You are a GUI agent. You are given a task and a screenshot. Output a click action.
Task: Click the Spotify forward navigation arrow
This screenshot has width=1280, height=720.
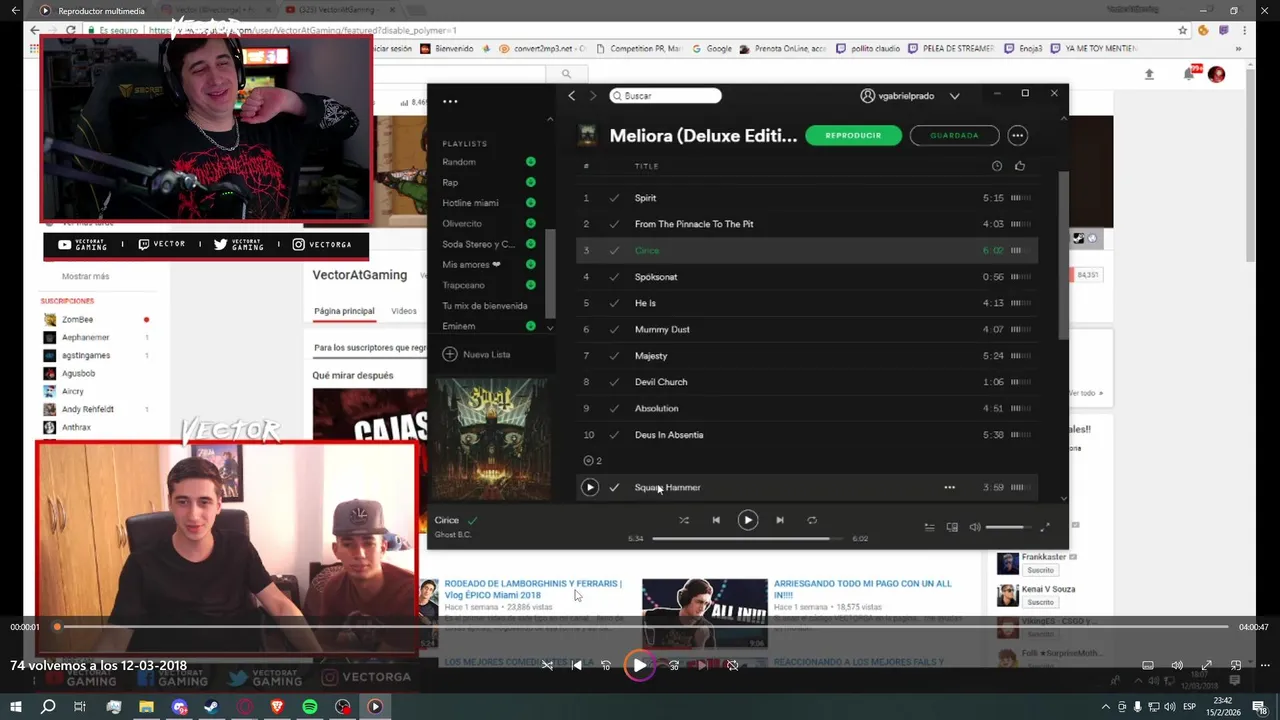[x=592, y=96]
